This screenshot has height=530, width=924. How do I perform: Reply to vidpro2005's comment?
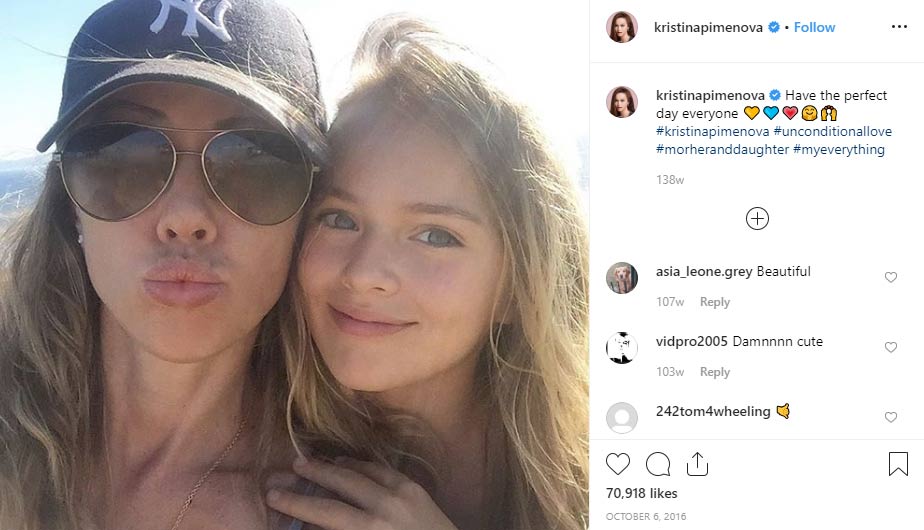point(714,372)
